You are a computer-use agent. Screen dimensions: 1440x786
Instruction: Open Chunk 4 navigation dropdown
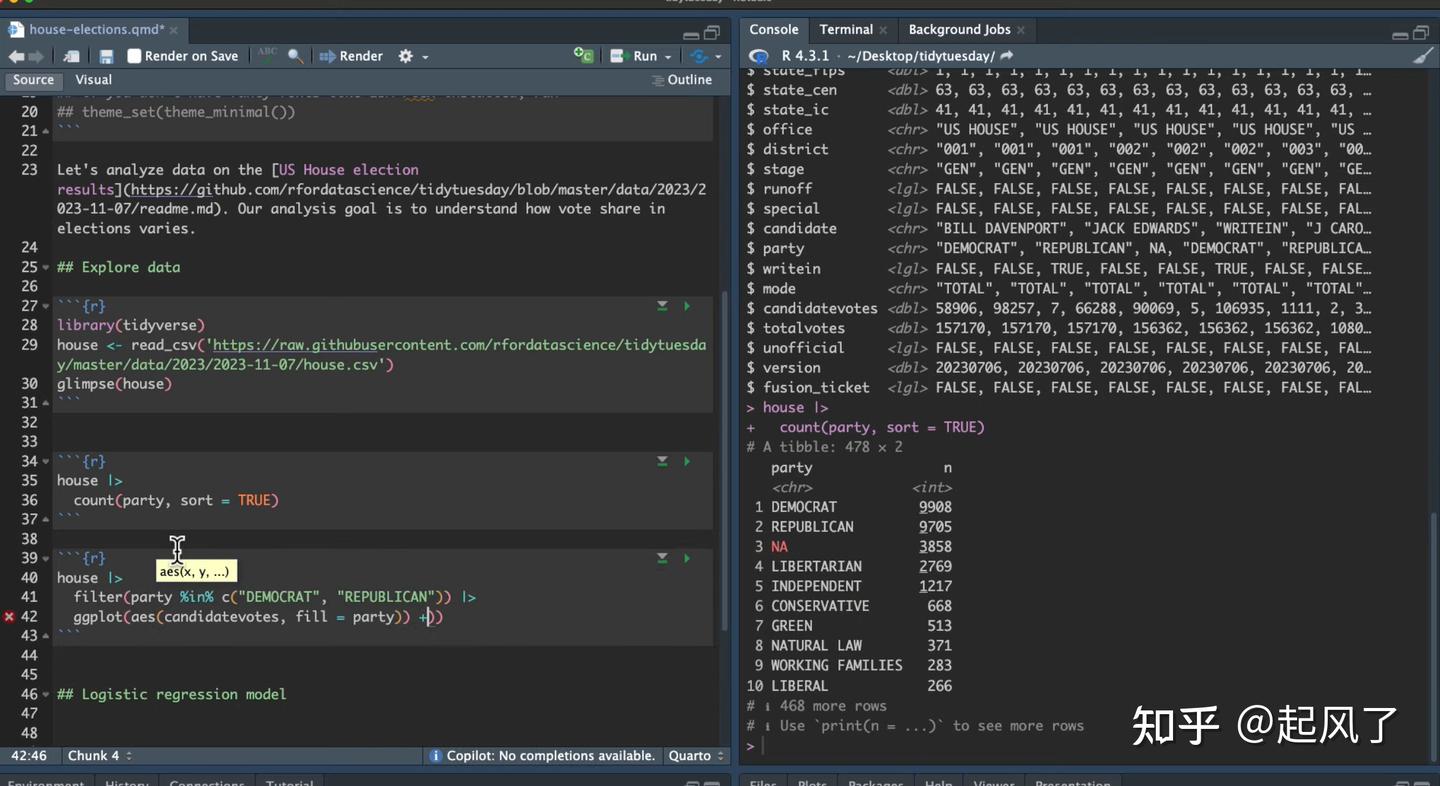(x=100, y=756)
